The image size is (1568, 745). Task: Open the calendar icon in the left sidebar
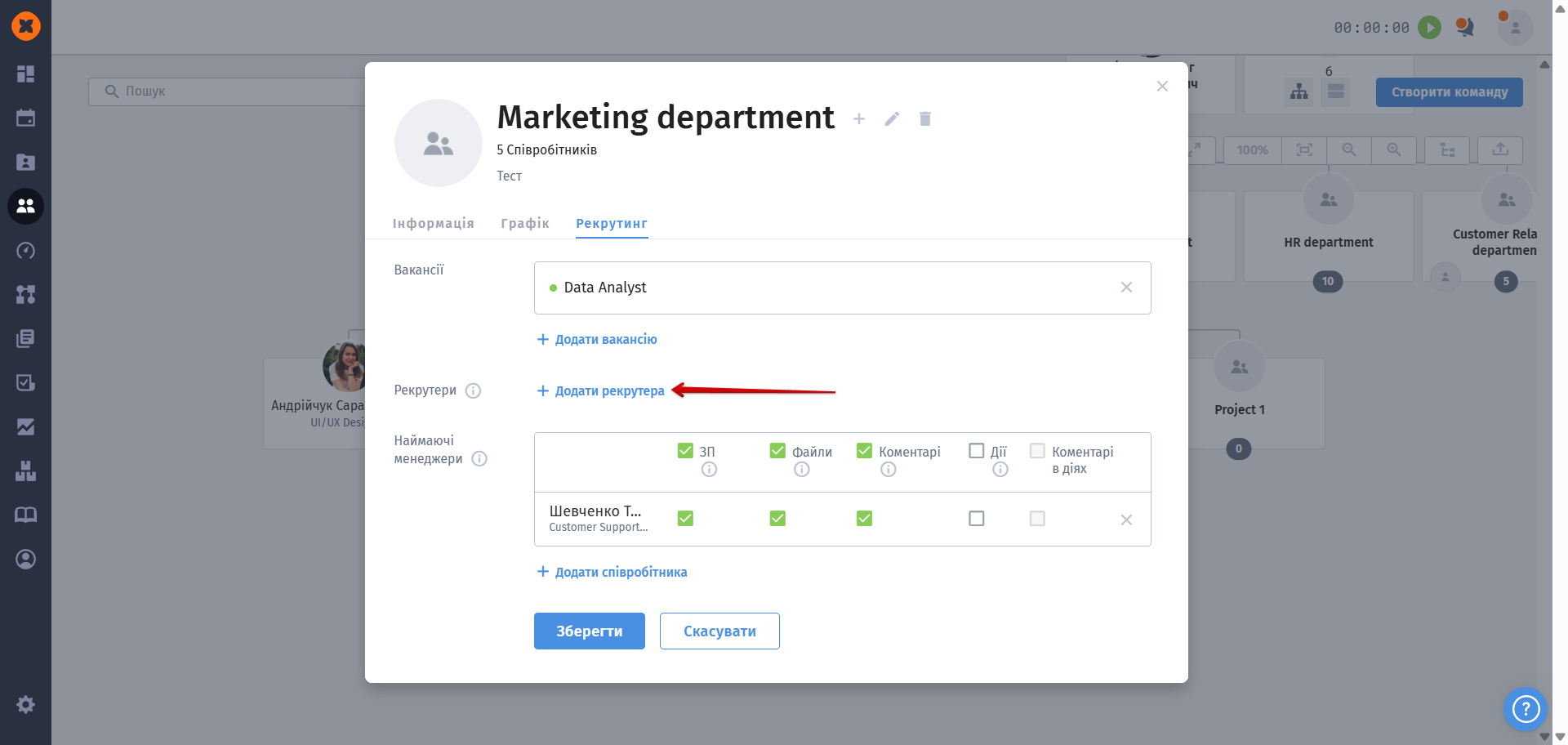25,118
